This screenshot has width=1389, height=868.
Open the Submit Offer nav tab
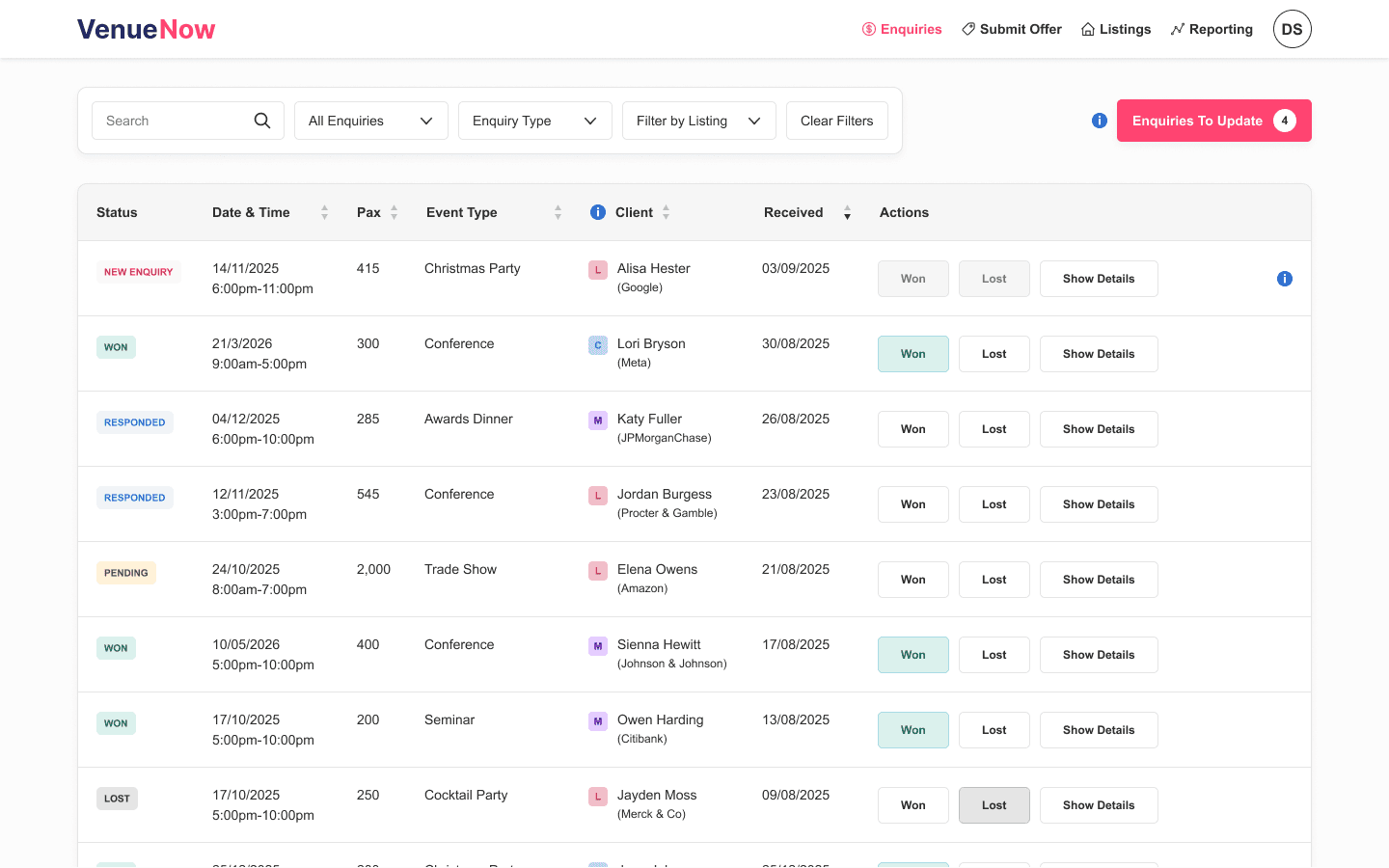[x=1012, y=29]
